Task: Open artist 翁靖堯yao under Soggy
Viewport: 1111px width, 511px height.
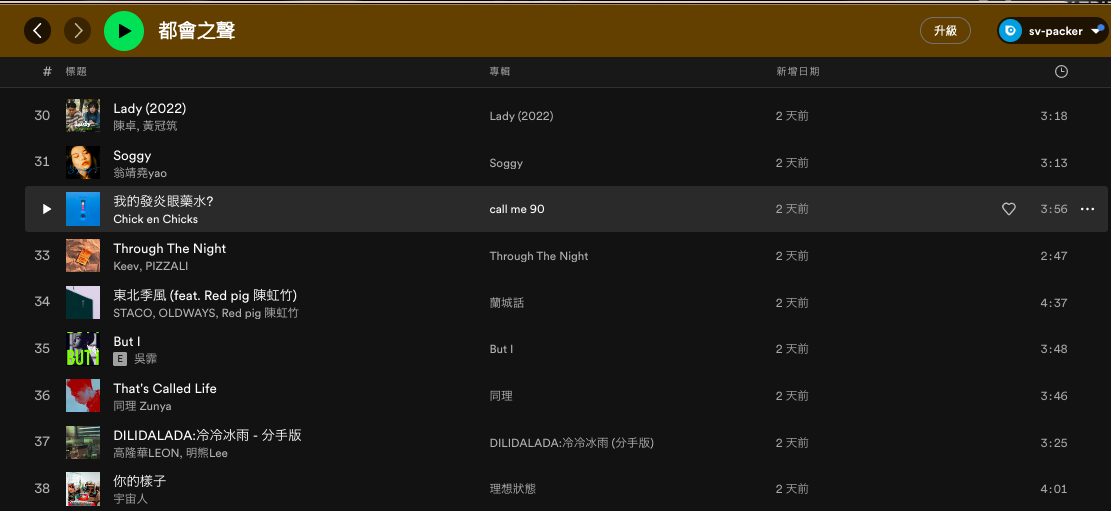Action: (x=140, y=173)
